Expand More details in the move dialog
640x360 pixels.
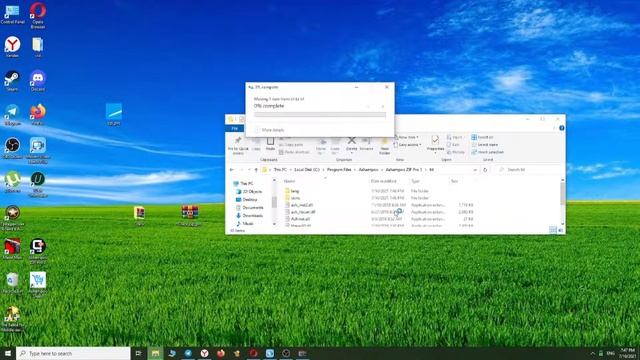(269, 130)
